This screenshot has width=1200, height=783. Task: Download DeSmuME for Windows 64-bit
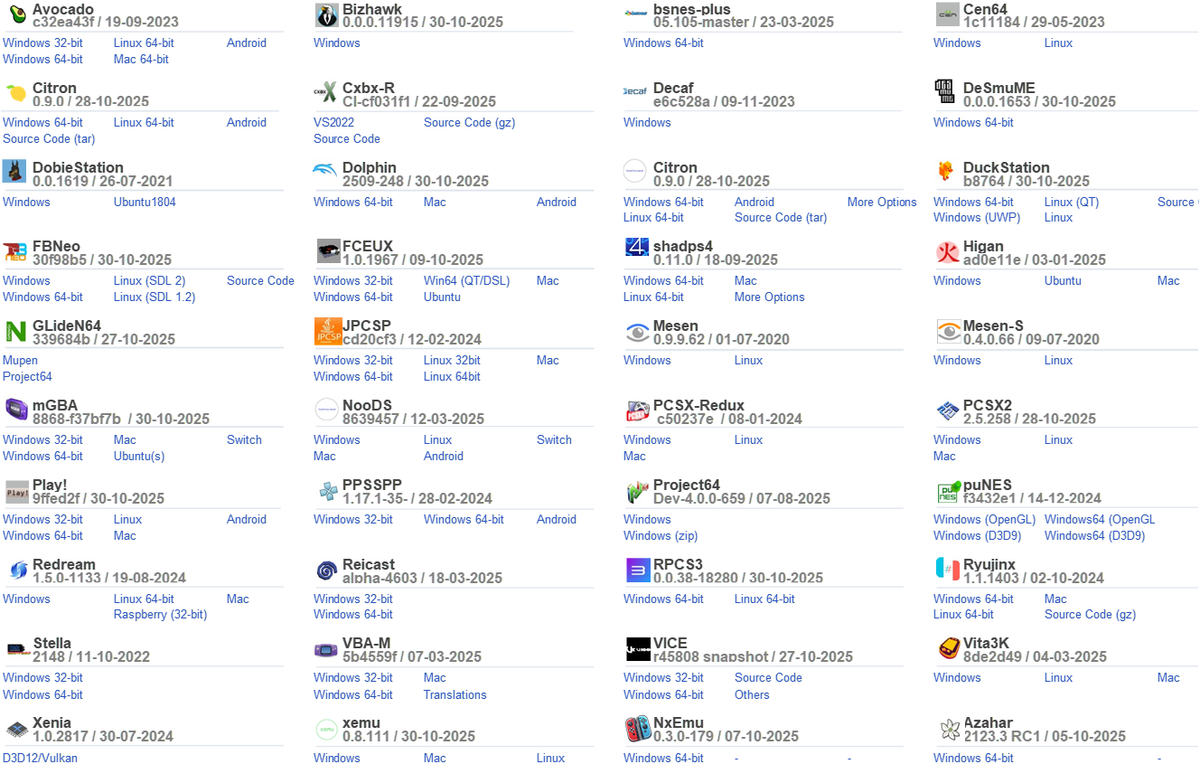click(973, 122)
